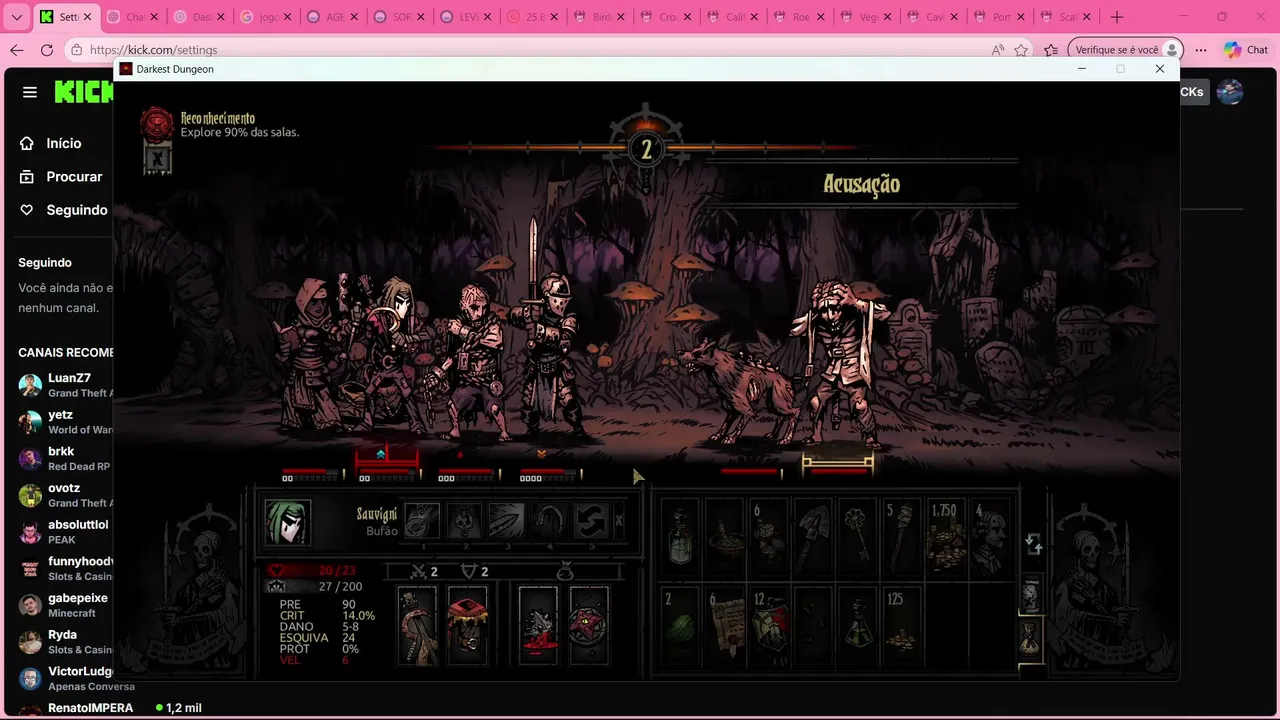Select the first lute skill of Sauvigni
Viewport: 1280px width, 720px height.
point(422,521)
